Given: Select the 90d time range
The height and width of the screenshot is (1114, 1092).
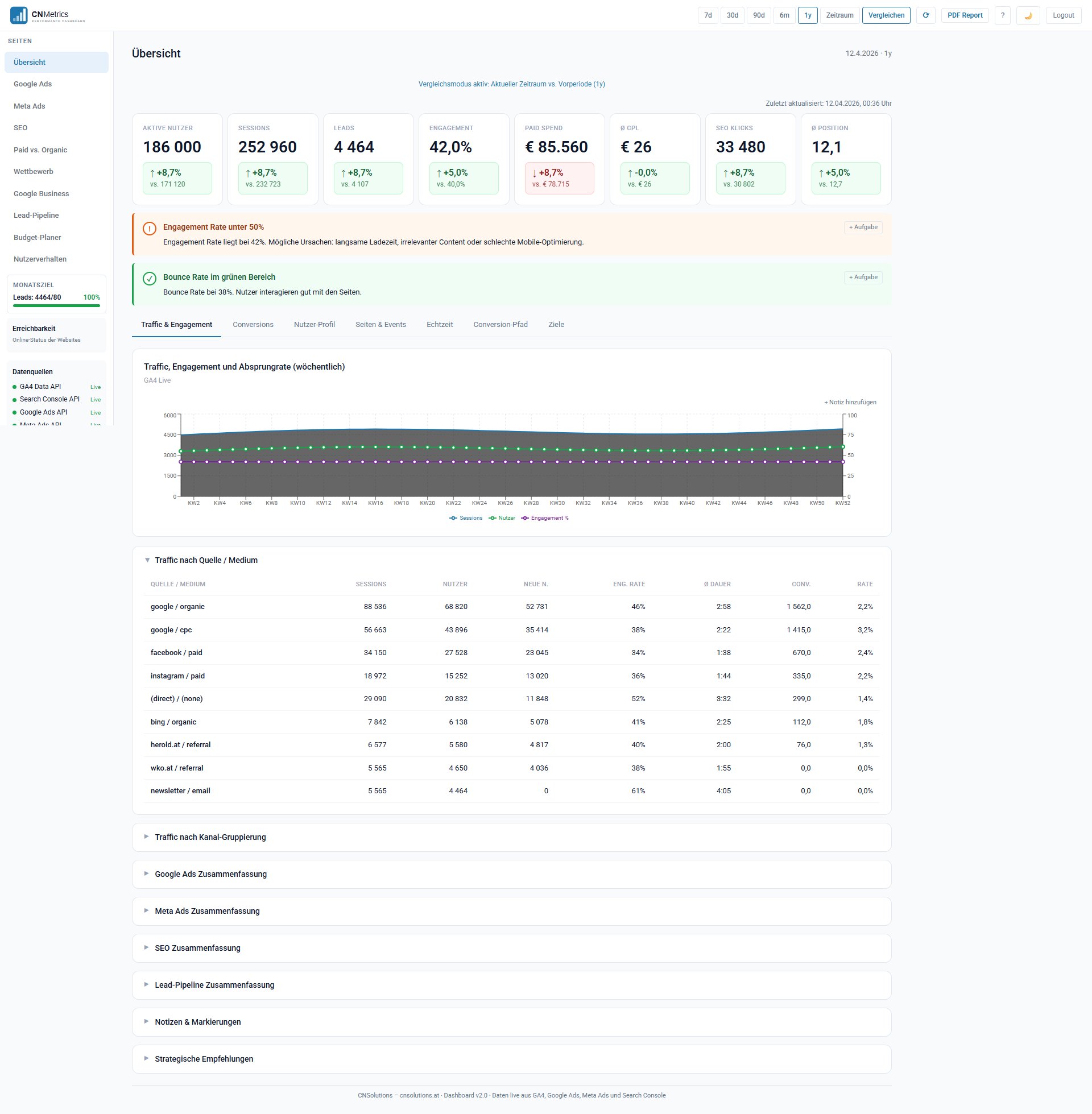Looking at the screenshot, I should coord(758,15).
